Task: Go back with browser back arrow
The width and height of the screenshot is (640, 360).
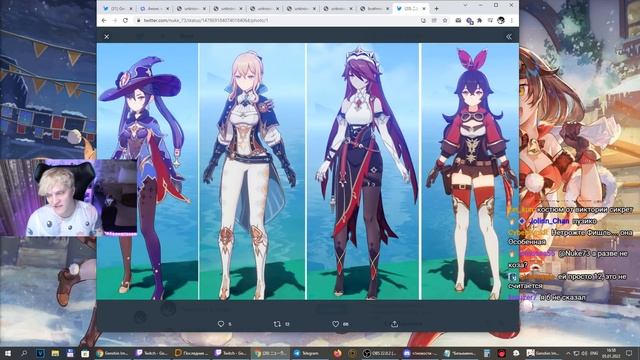Action: [x=104, y=20]
